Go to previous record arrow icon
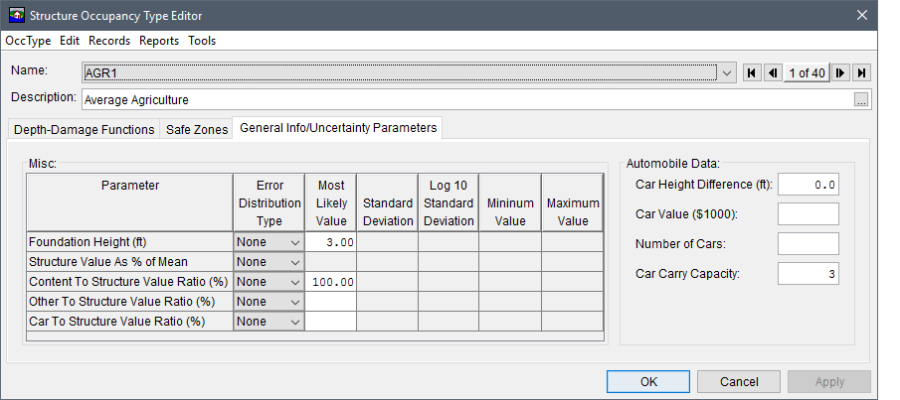This screenshot has width=900, height=400. 772,73
